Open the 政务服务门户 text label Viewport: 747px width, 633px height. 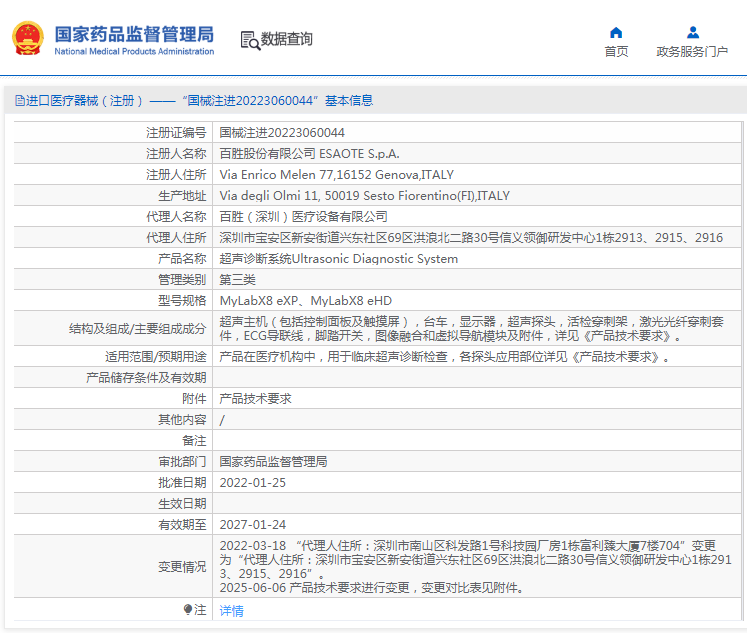[x=692, y=52]
